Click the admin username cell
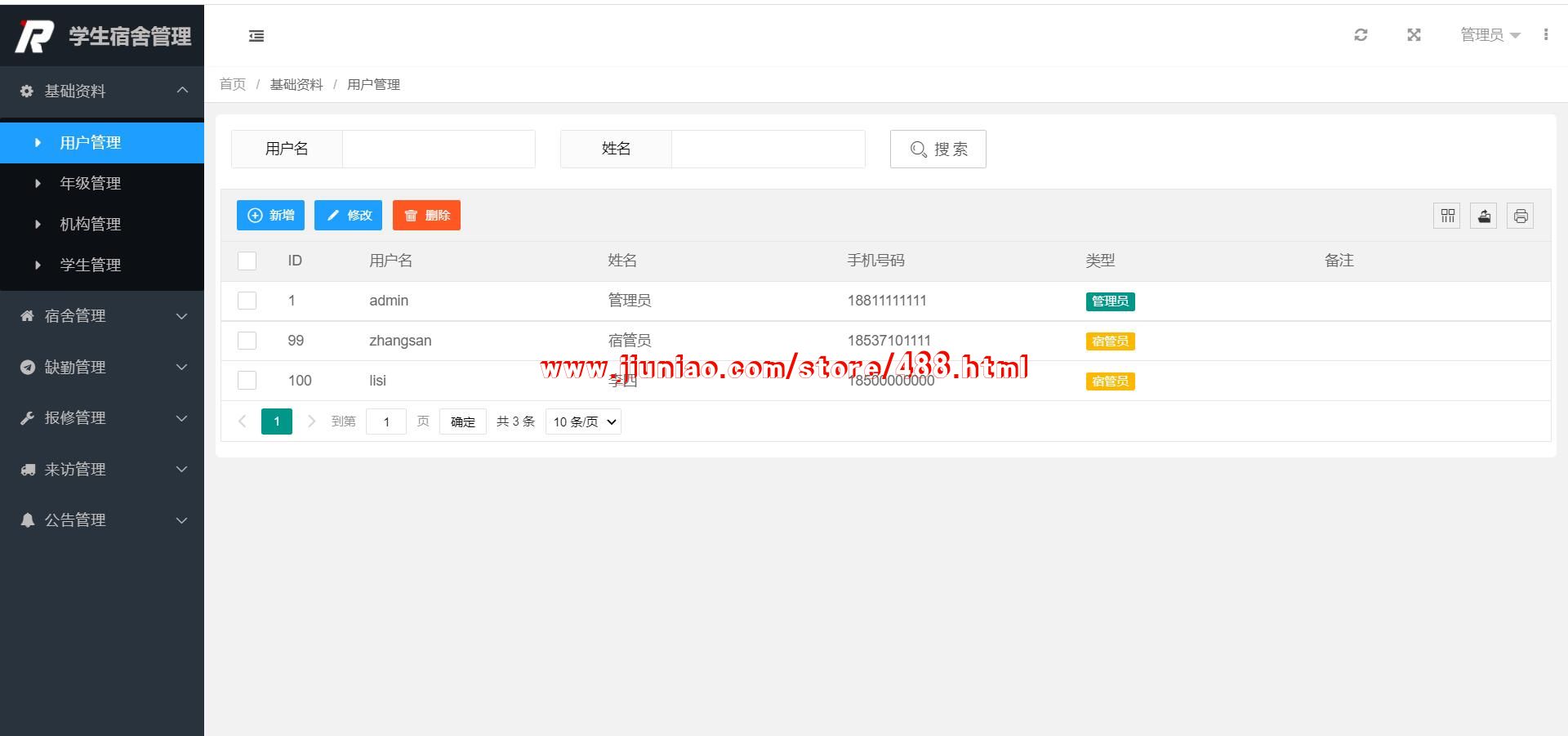Screen dimensions: 1568x736 (389, 301)
